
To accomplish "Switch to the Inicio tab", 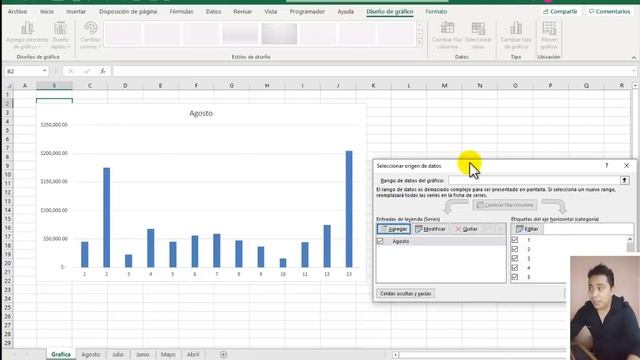I will [x=47, y=11].
